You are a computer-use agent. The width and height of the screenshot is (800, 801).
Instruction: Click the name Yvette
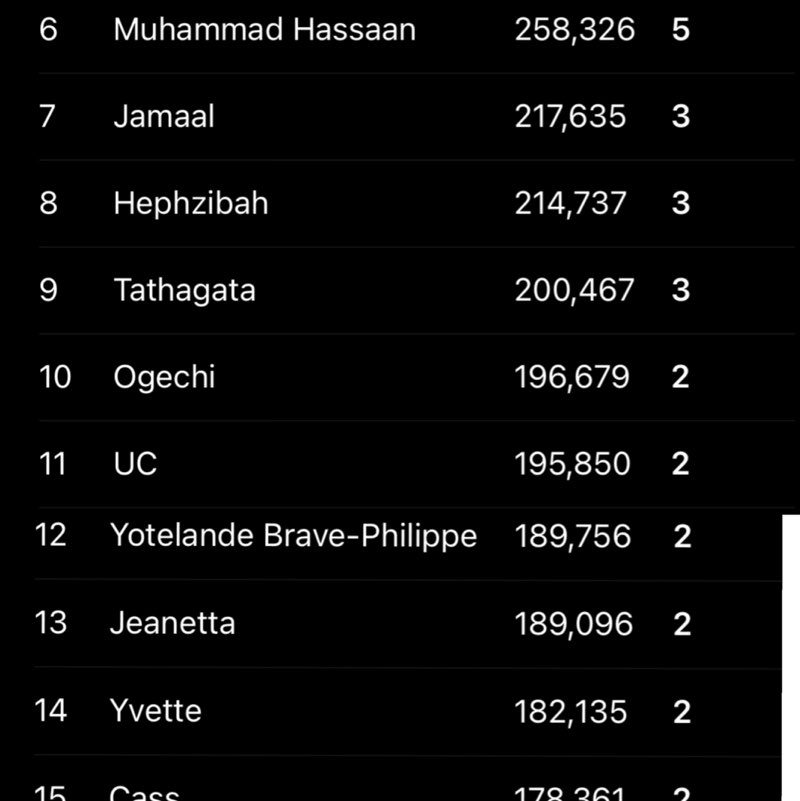tap(155, 712)
